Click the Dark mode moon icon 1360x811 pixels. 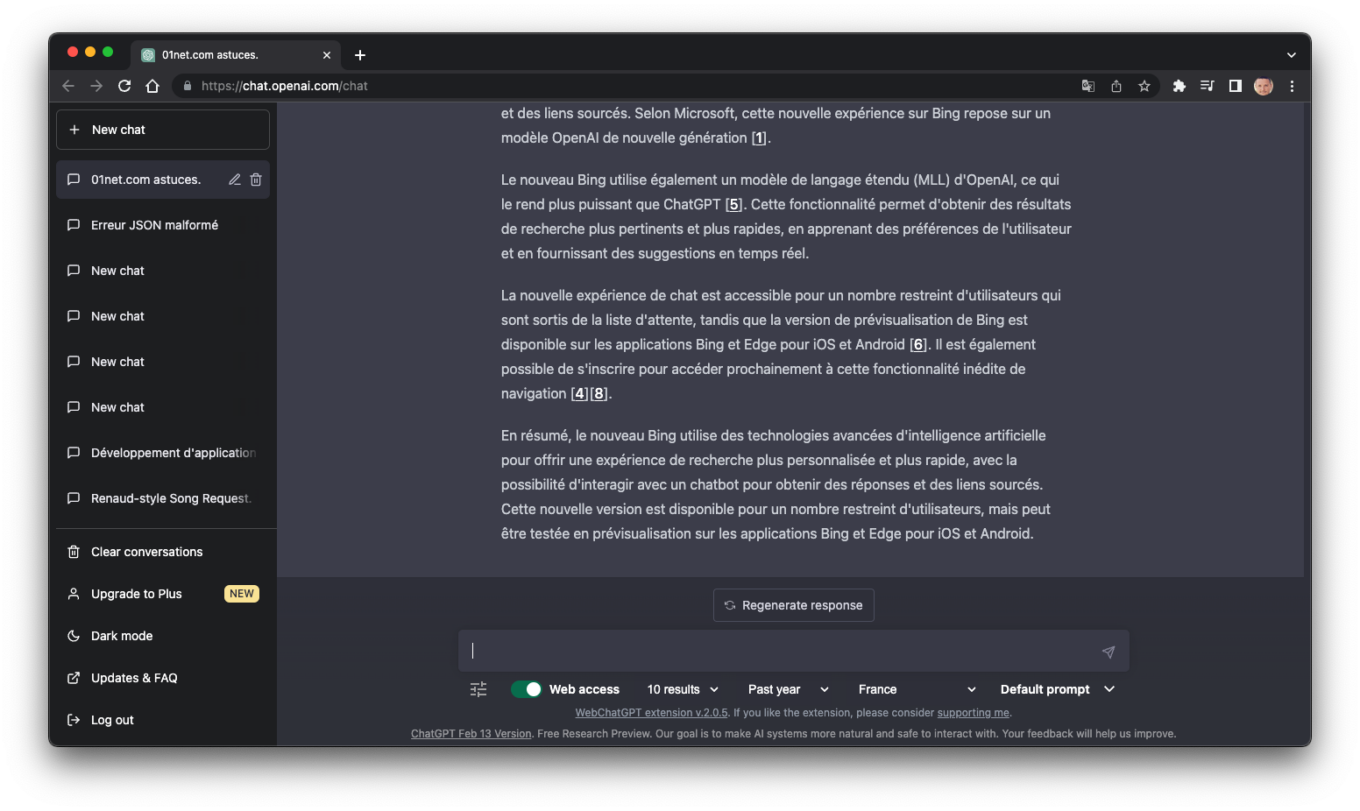[x=73, y=636]
